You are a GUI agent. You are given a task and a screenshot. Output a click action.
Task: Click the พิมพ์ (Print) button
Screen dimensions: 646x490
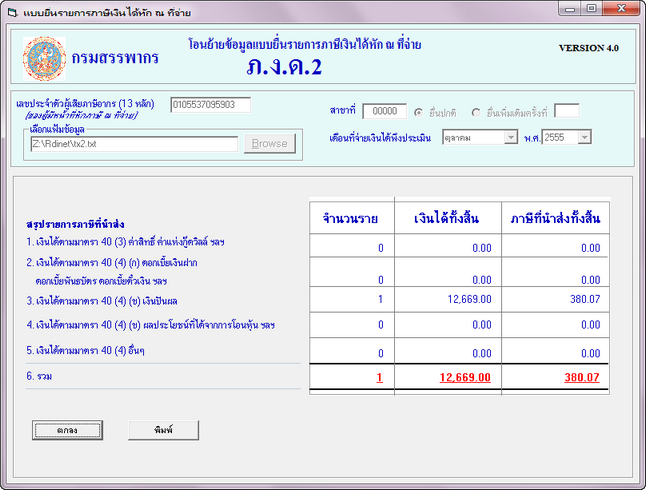pyautogui.click(x=164, y=430)
